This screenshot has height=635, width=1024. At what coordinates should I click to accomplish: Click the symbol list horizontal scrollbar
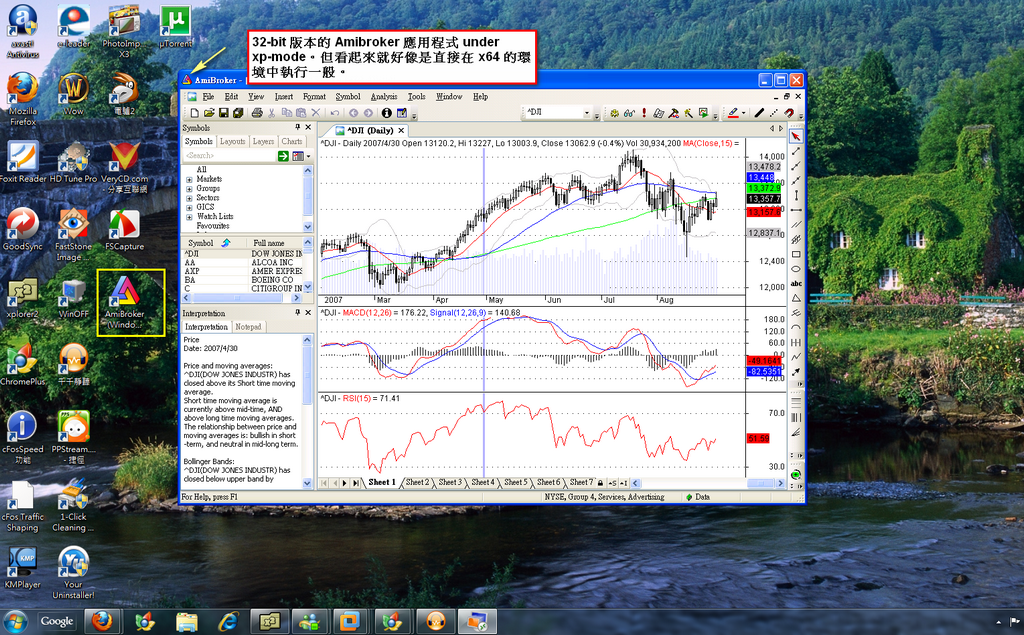(242, 298)
